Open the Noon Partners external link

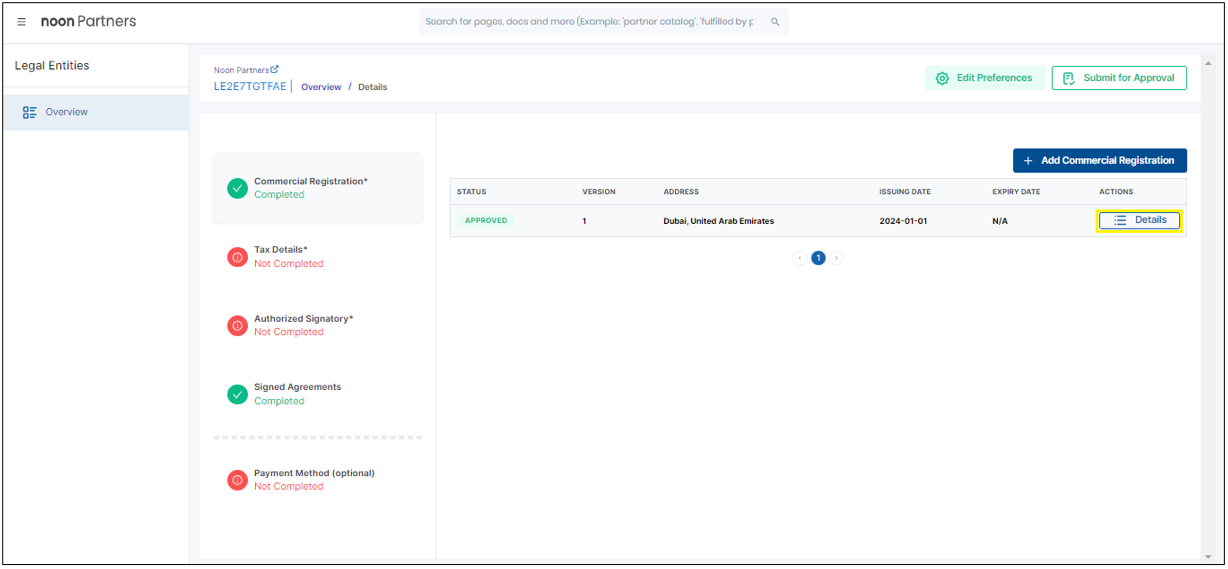pos(246,70)
